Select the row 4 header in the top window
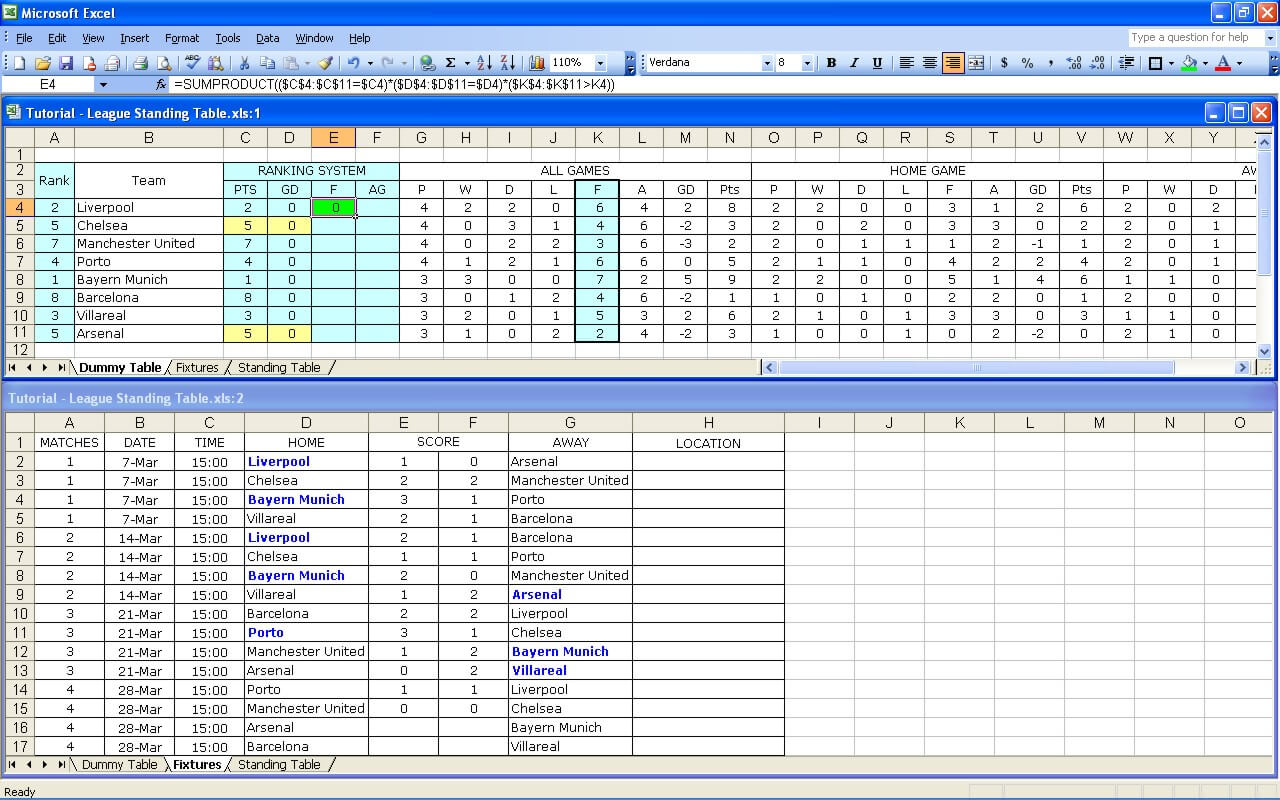Viewport: 1280px width, 800px height. tap(20, 208)
